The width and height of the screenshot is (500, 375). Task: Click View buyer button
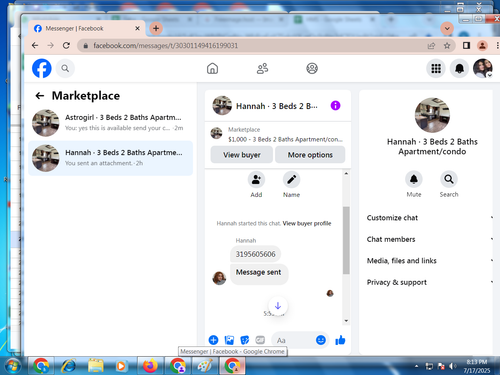(242, 155)
